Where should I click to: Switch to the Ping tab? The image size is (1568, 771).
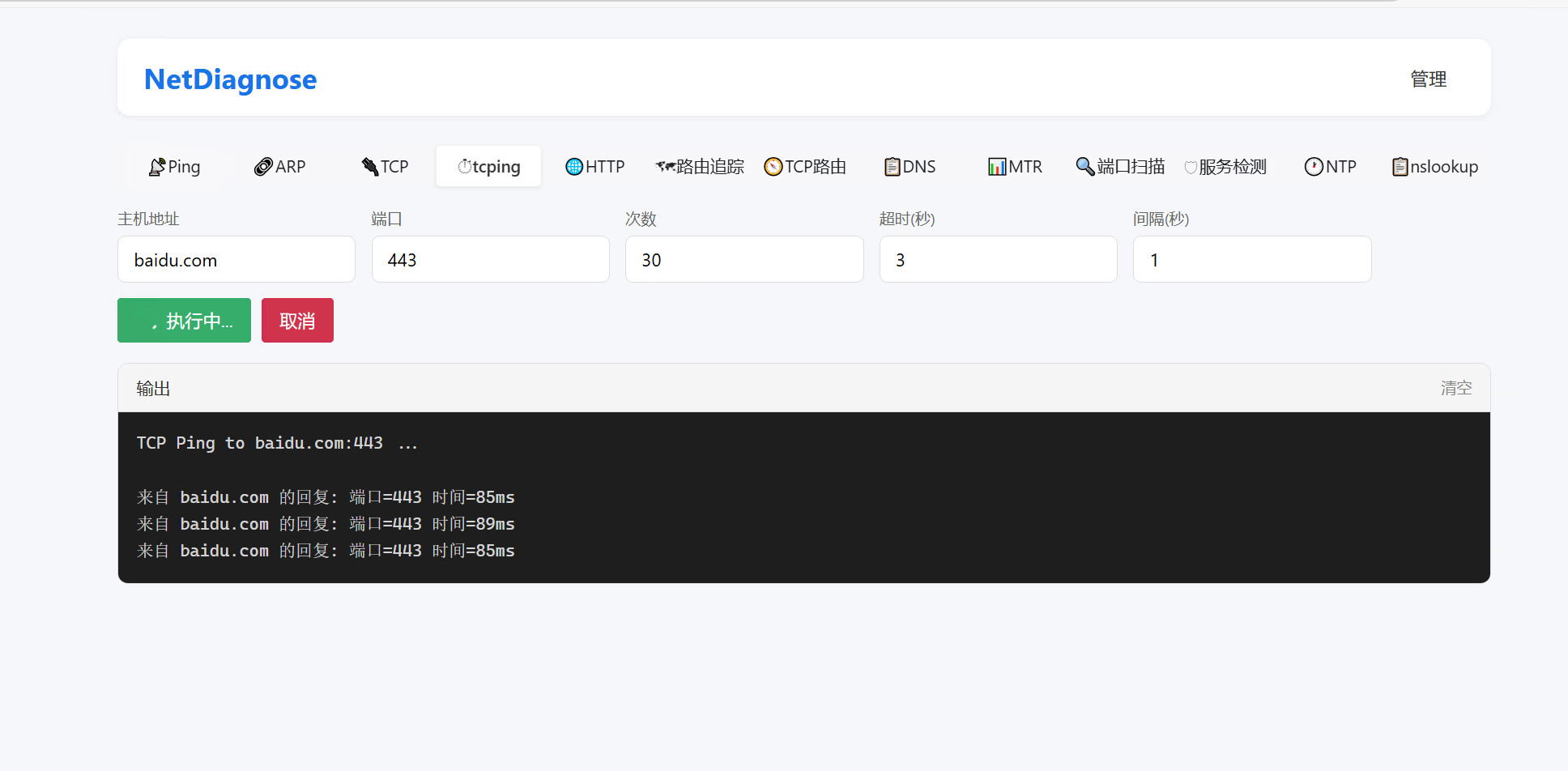174,167
